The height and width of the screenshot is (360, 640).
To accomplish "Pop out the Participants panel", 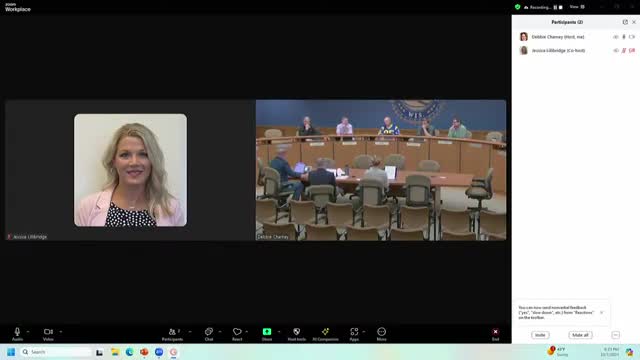I will pyautogui.click(x=625, y=22).
